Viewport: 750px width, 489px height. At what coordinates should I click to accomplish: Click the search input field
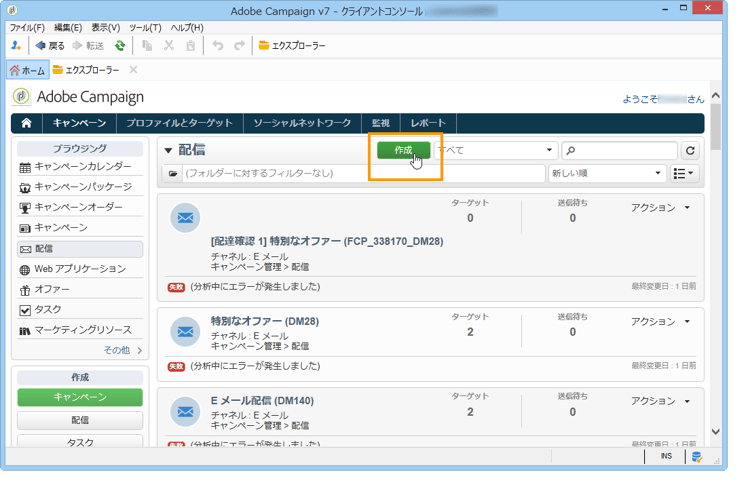point(620,150)
